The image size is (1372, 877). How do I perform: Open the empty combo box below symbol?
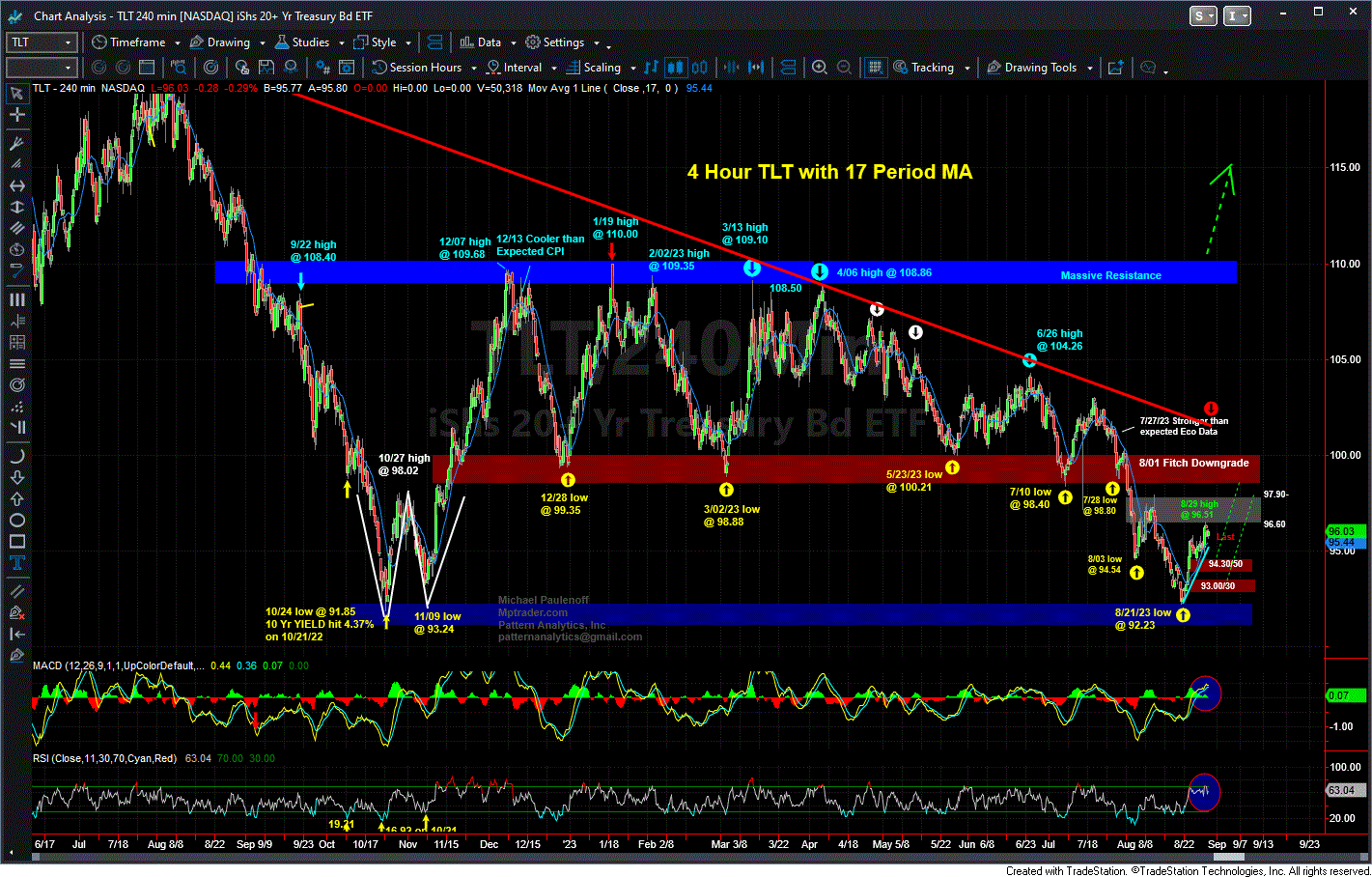click(x=42, y=68)
